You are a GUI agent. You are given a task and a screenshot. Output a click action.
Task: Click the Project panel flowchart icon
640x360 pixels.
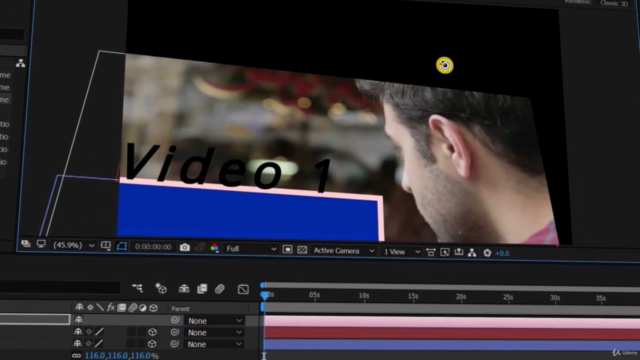click(x=20, y=63)
